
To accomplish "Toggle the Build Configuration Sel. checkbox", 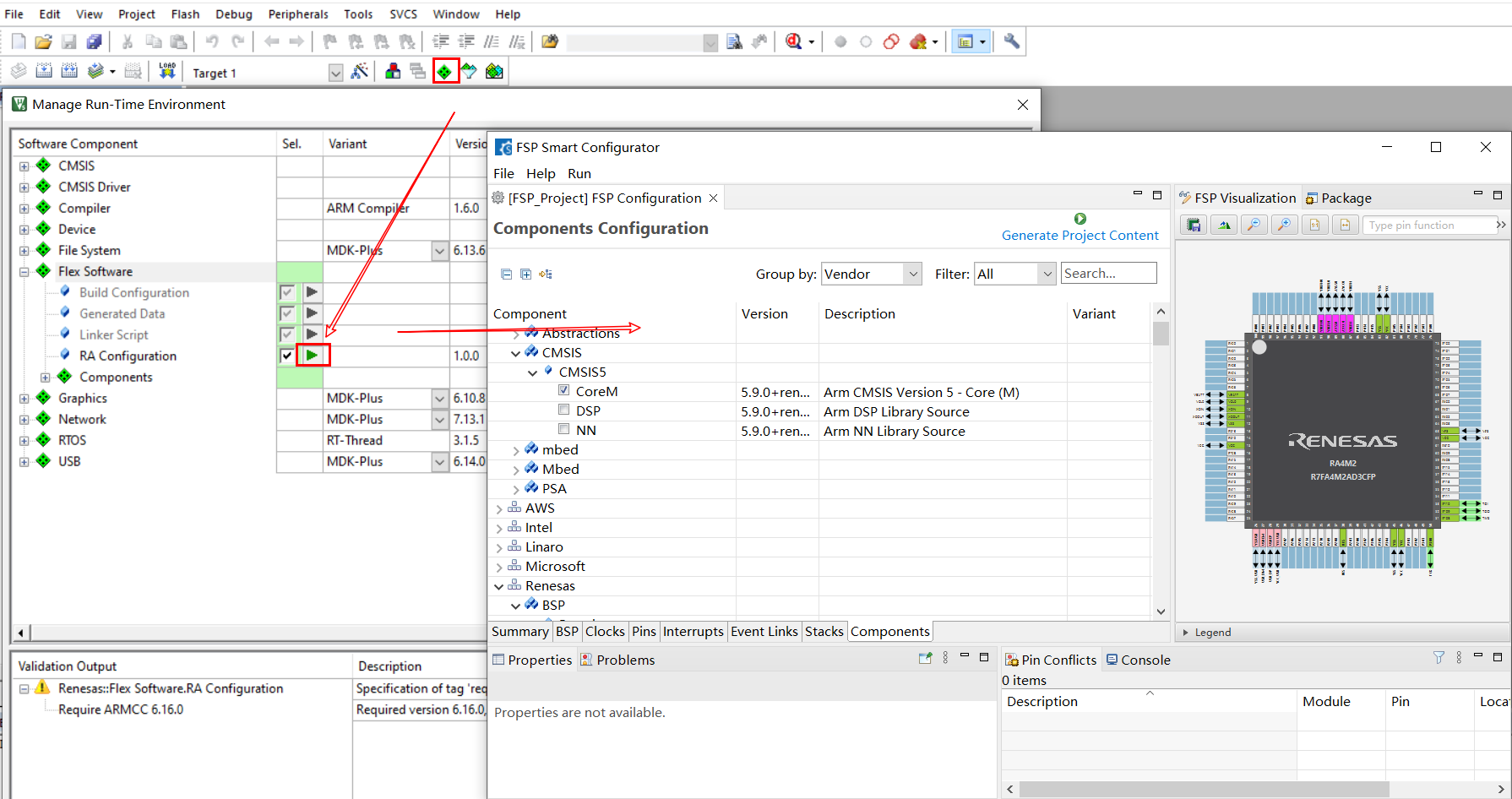I will pyautogui.click(x=287, y=292).
